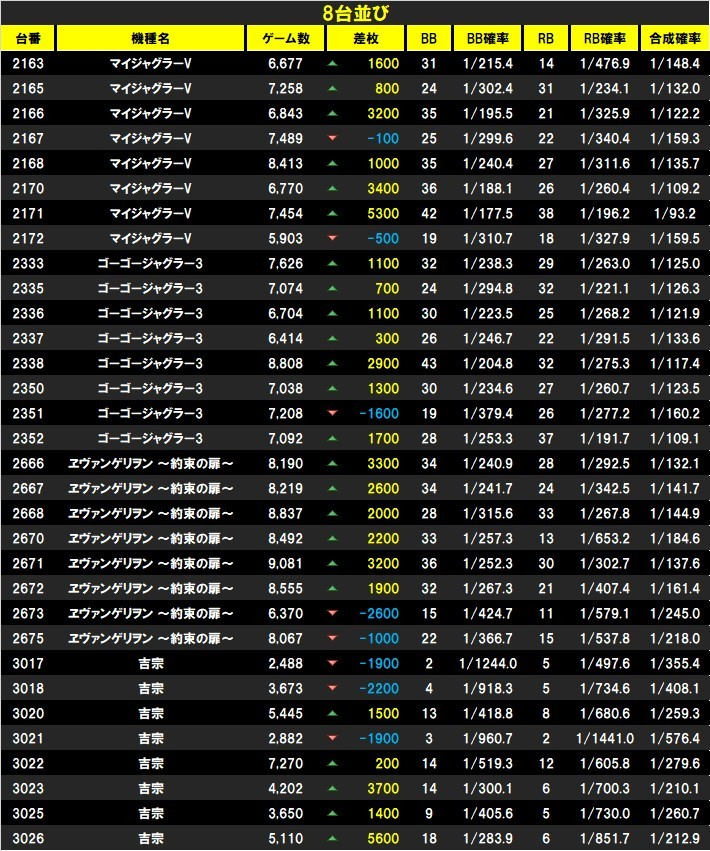Click BB probability 1/1244.0
710x851 pixels.
pos(487,663)
